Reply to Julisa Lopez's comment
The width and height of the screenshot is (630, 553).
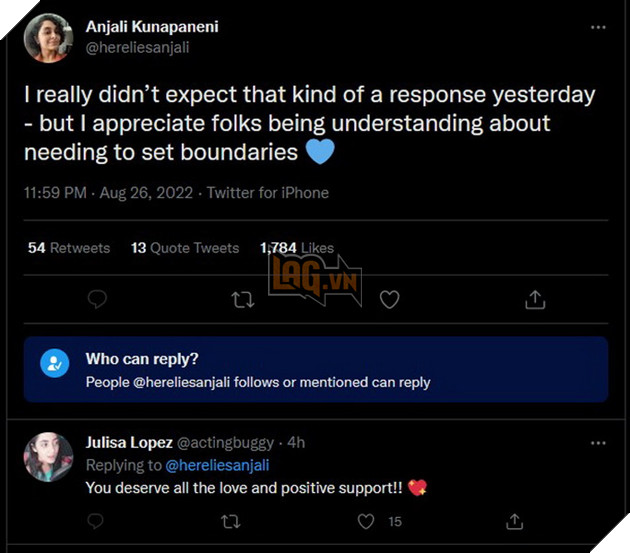(x=97, y=521)
